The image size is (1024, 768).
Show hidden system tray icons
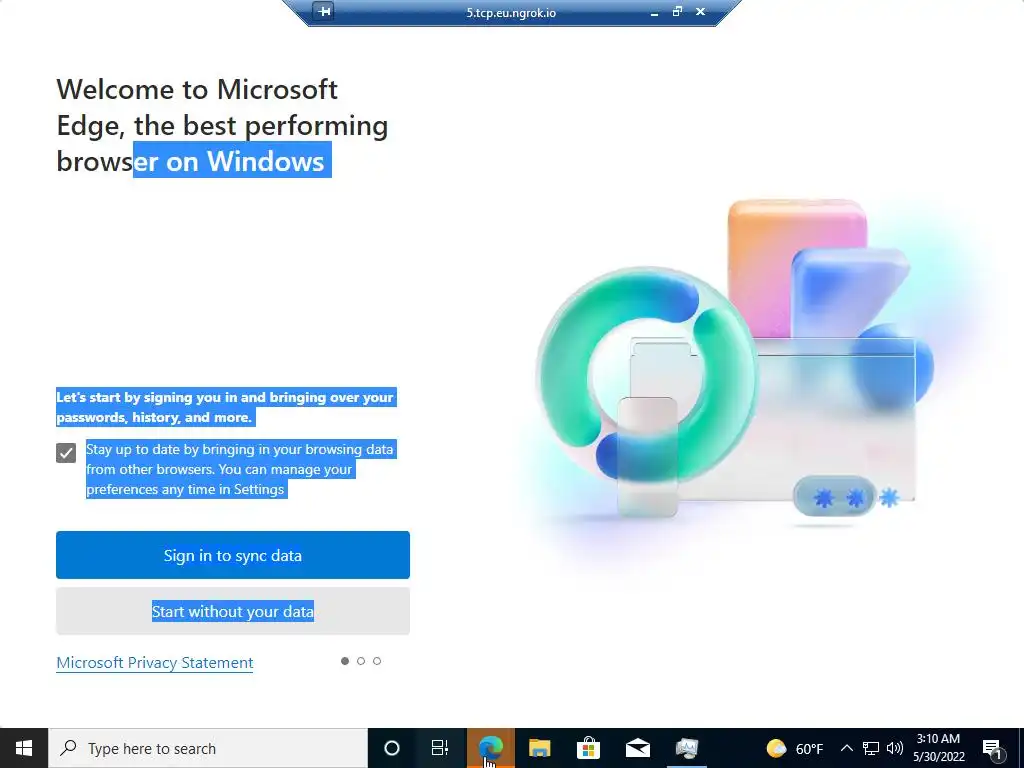pos(846,748)
